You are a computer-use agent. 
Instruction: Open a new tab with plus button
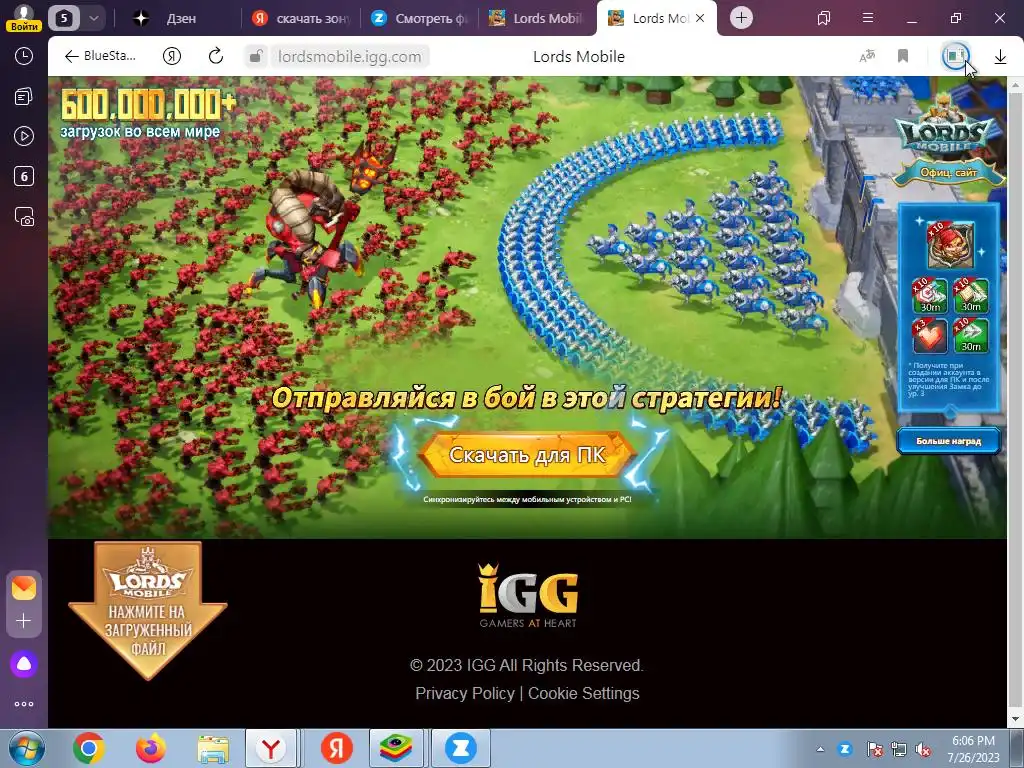coord(741,18)
